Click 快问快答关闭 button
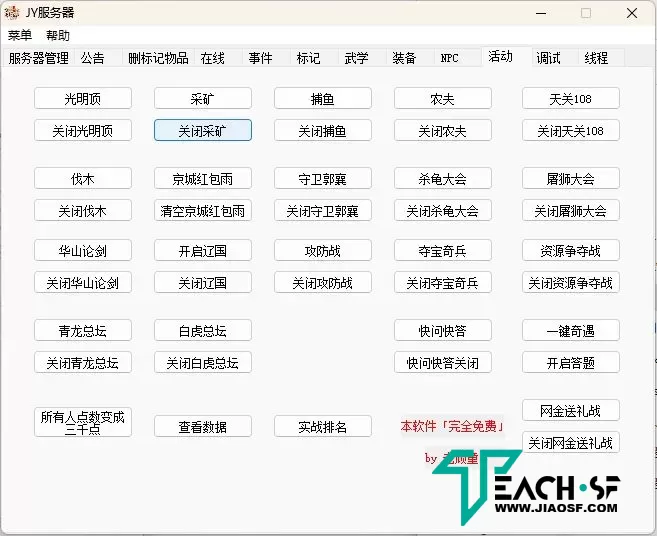The width and height of the screenshot is (657, 536). coord(442,363)
